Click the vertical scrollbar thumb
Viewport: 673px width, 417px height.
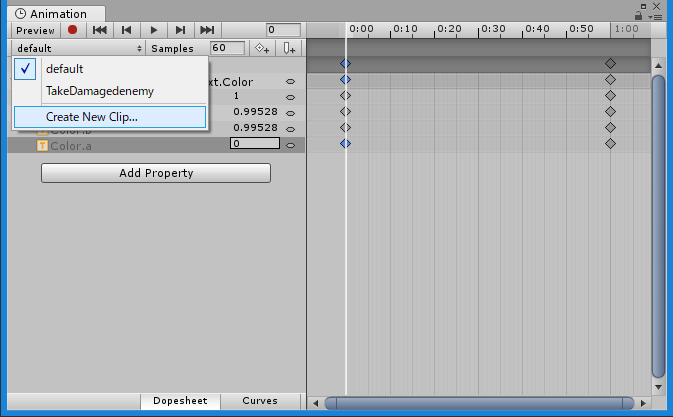pyautogui.click(x=658, y=227)
